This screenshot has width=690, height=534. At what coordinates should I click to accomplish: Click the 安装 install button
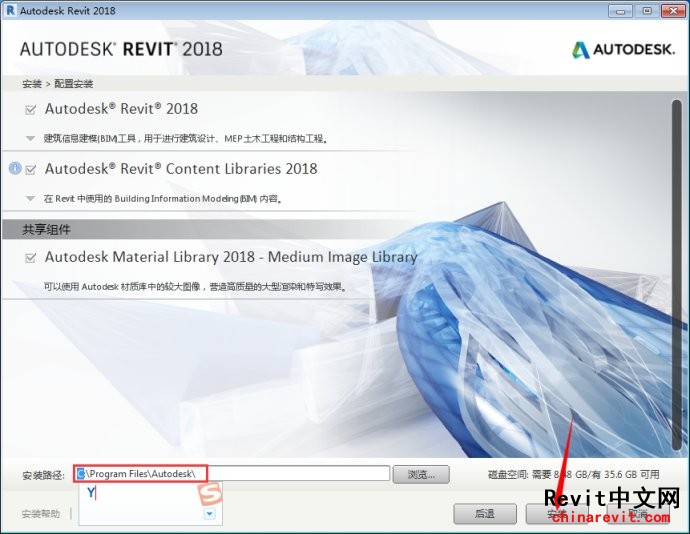(x=557, y=513)
